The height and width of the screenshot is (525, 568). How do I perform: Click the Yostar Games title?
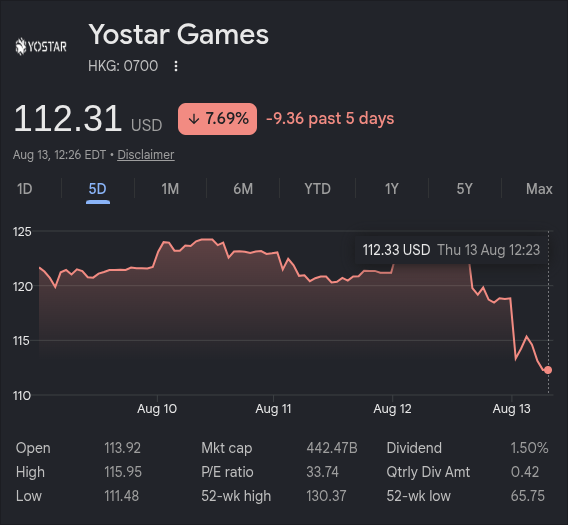(179, 34)
